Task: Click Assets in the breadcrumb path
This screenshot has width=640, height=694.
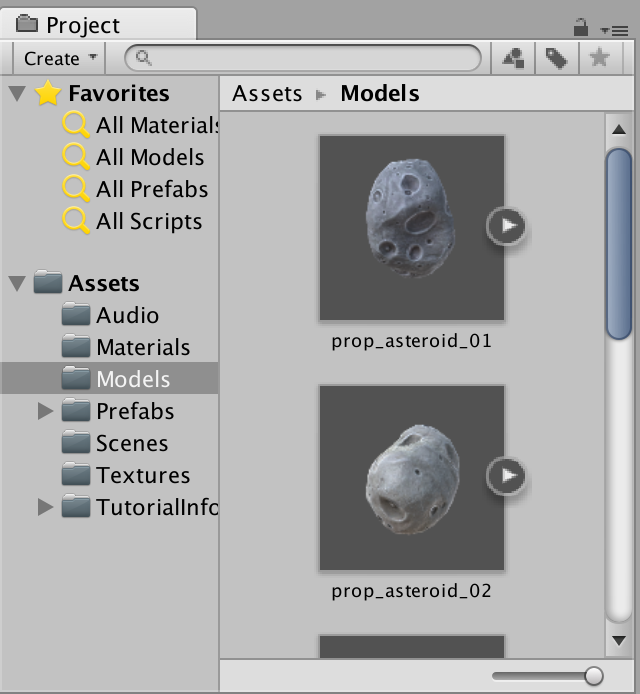Action: tap(267, 93)
